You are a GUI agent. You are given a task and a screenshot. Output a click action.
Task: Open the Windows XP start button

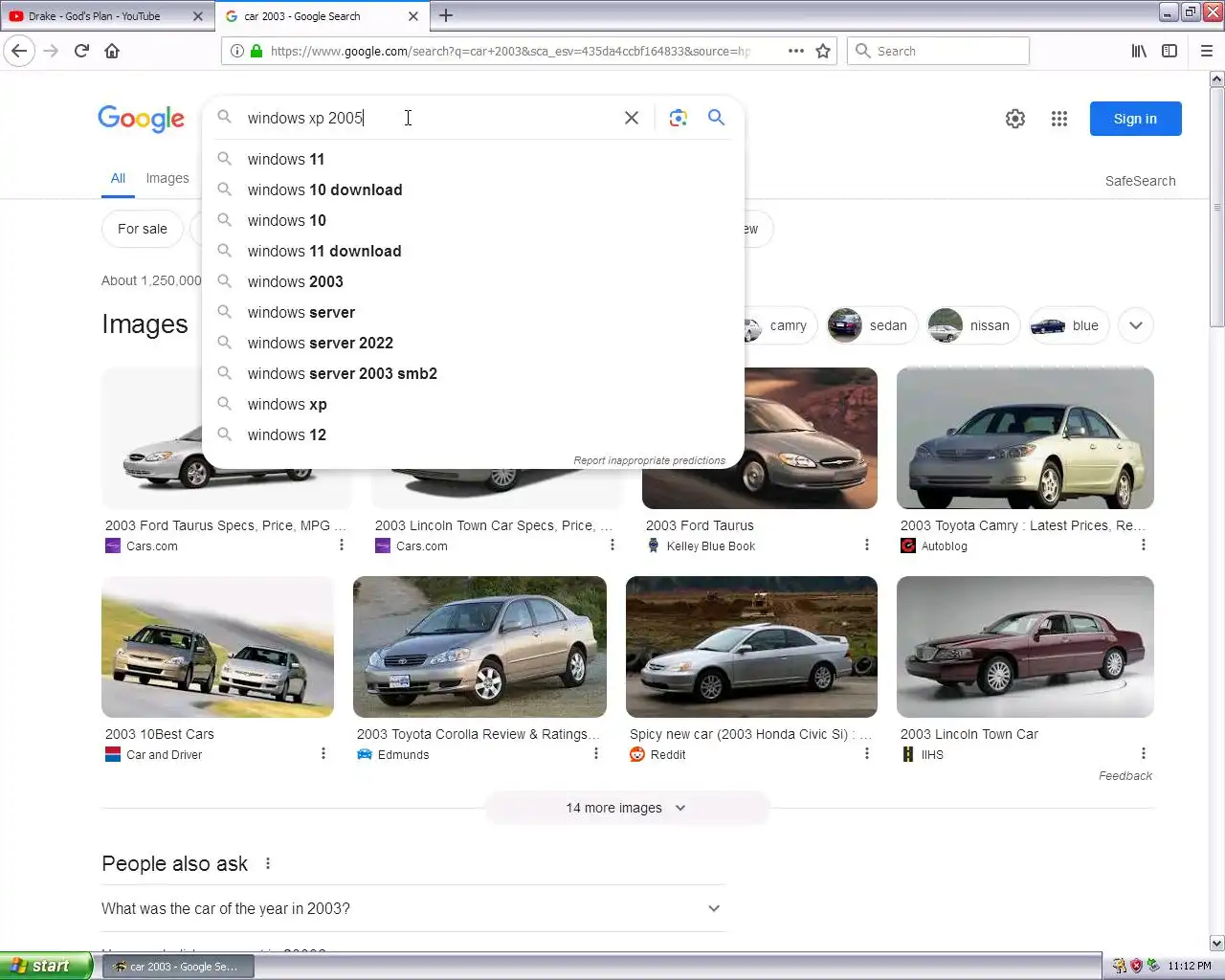[46, 966]
